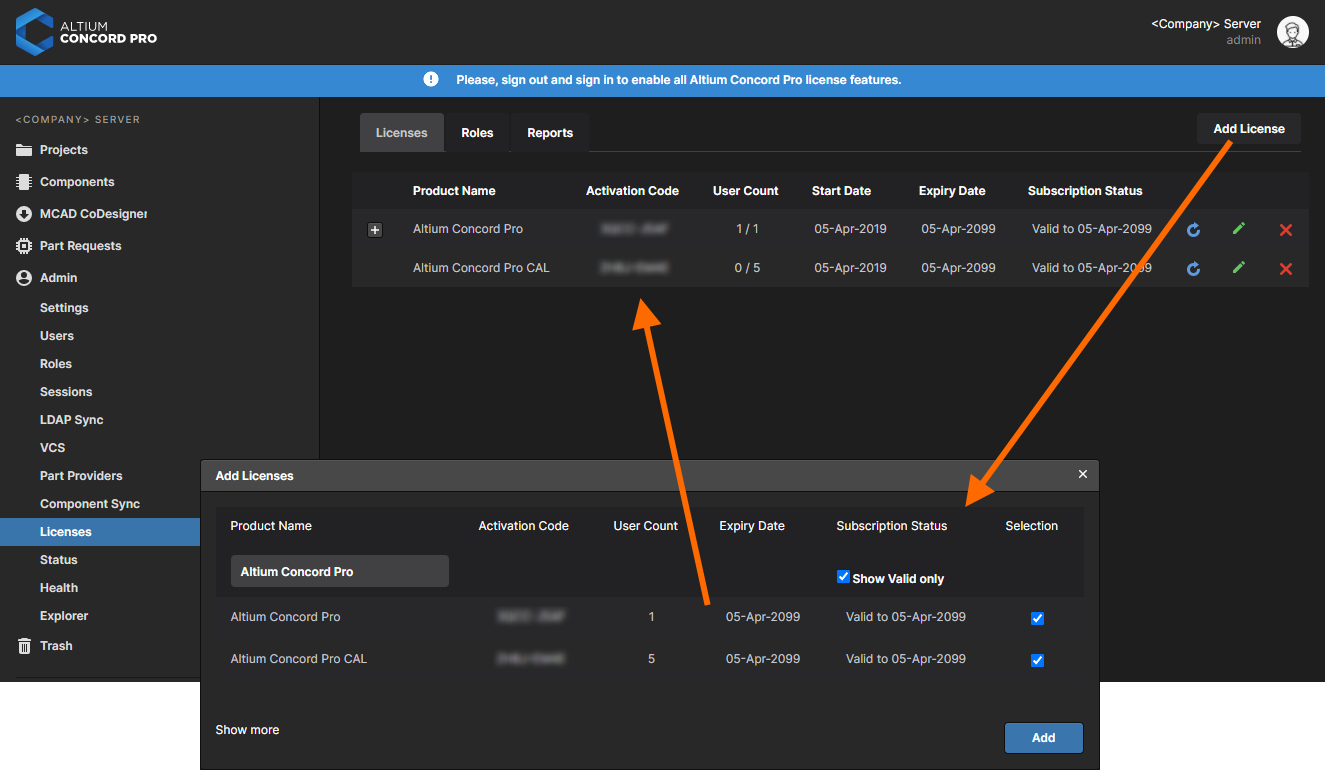
Task: Click the Product Name filter field
Action: 339,572
